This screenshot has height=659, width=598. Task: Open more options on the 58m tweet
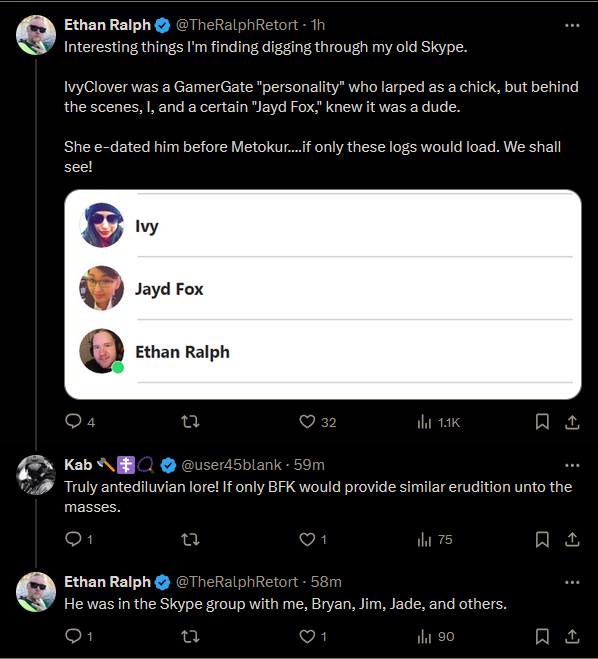[x=572, y=582]
